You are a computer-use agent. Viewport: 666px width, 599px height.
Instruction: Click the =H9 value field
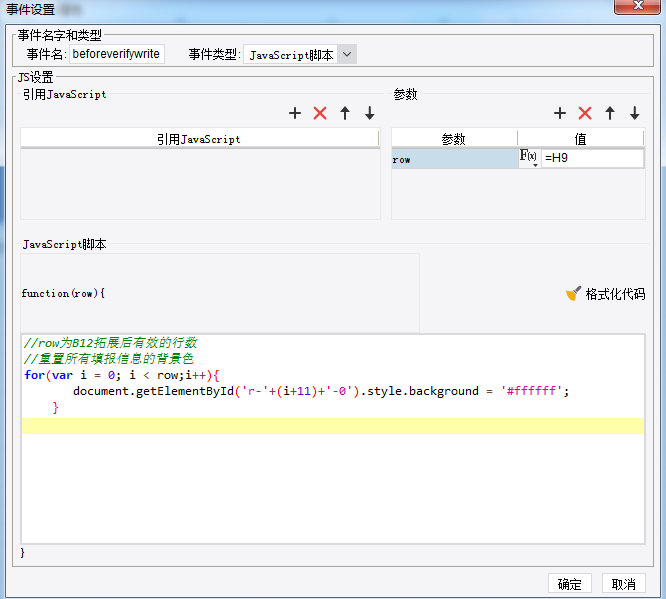coord(592,159)
